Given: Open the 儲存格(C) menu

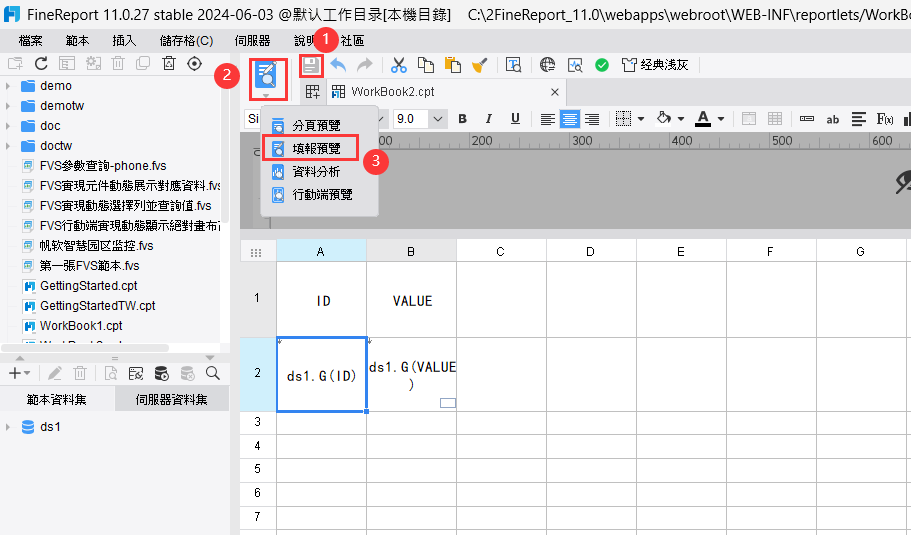Looking at the screenshot, I should click(186, 41).
